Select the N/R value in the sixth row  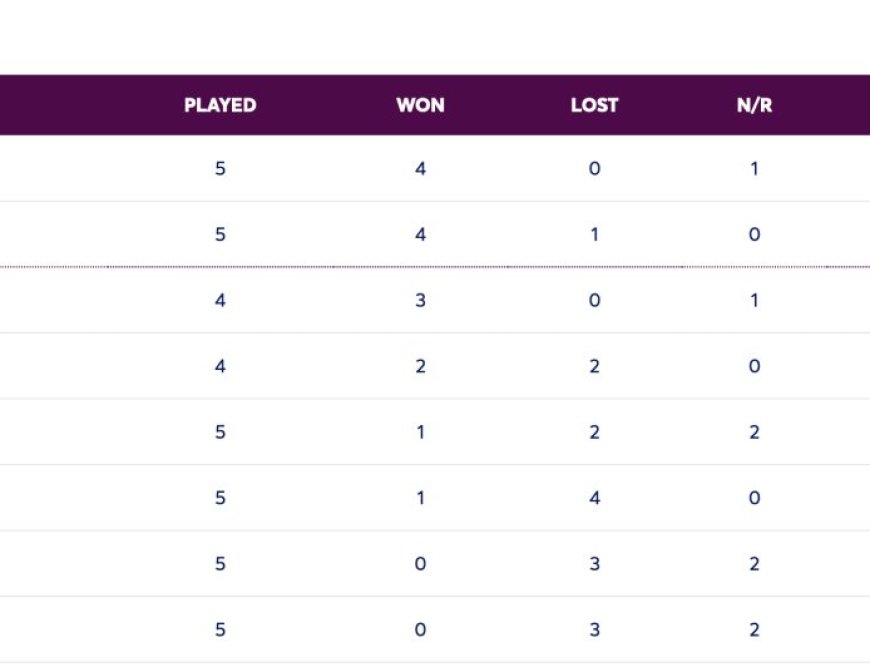pos(754,498)
